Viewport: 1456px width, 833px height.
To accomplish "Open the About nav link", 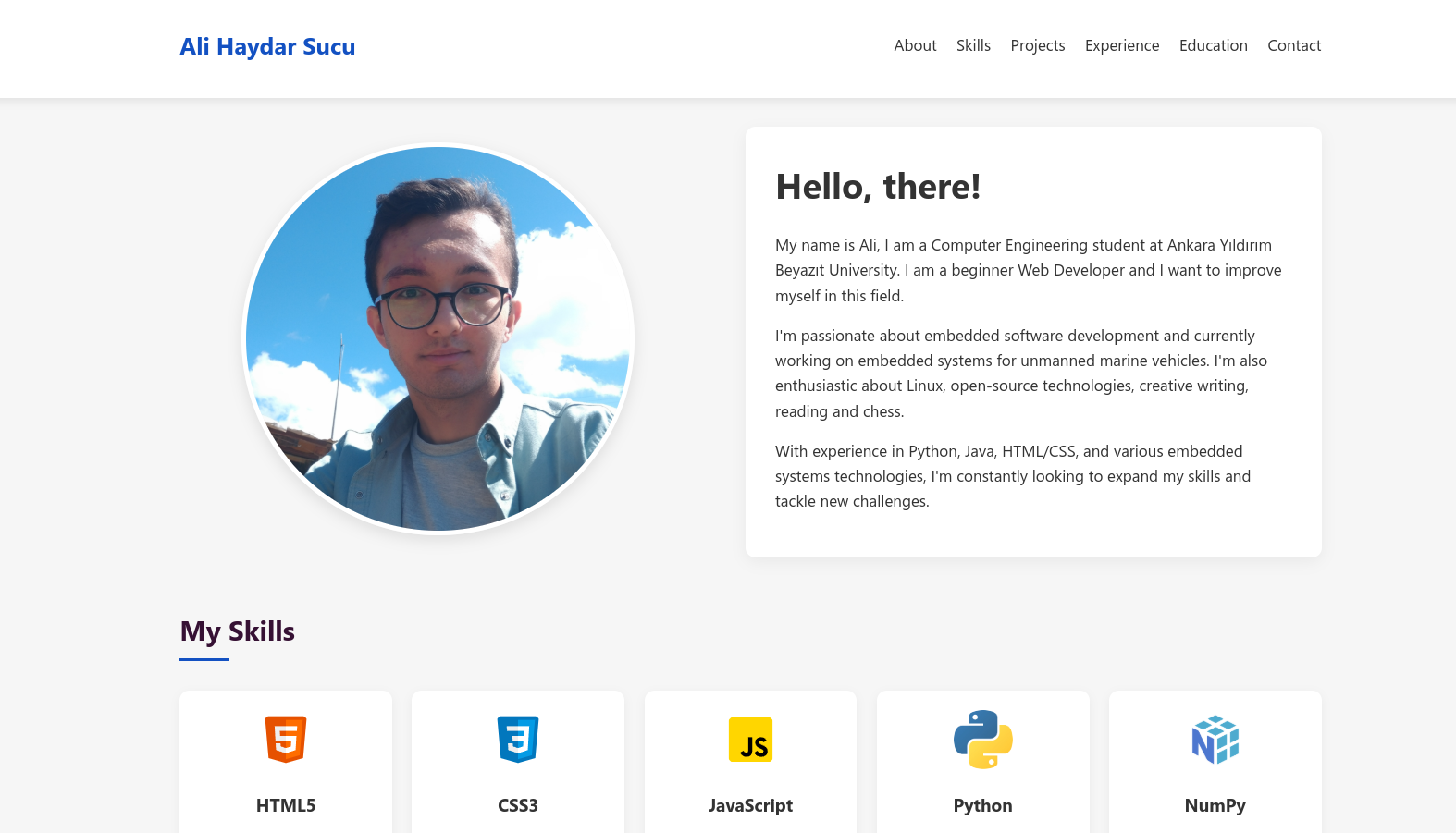I will click(915, 45).
